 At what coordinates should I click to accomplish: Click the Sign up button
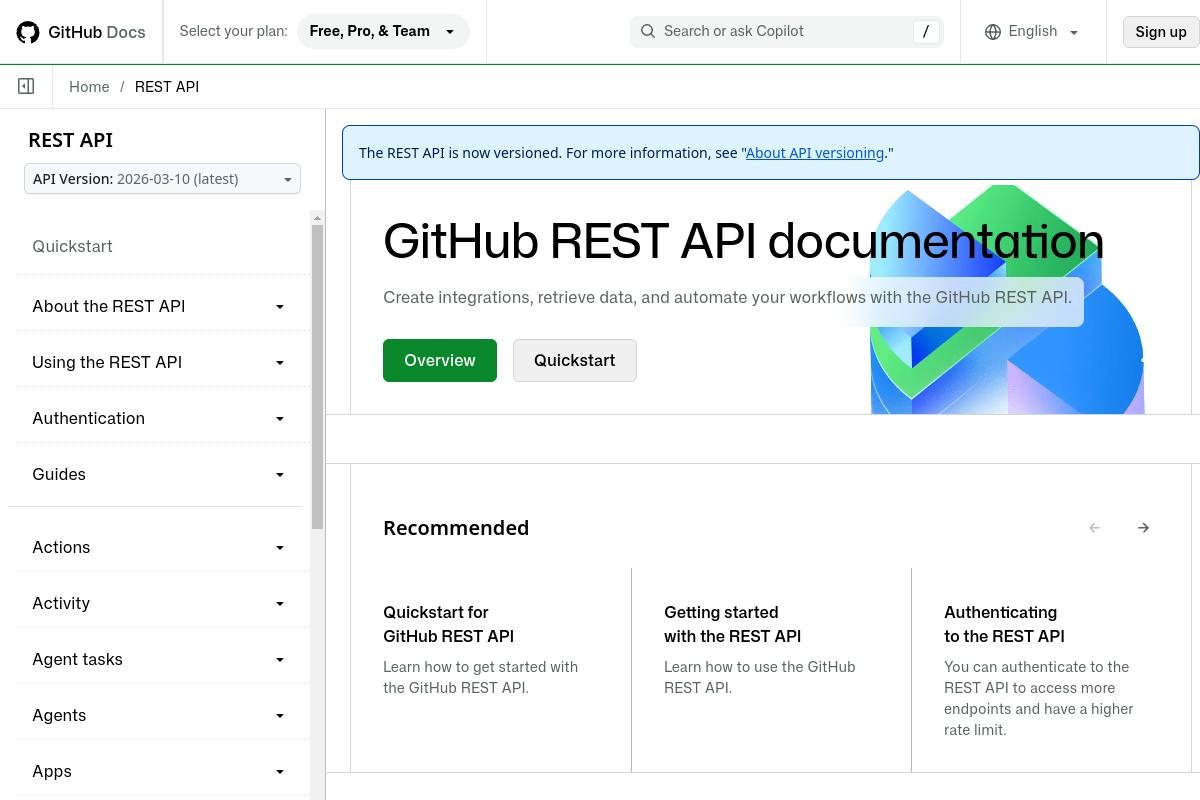pos(1161,32)
